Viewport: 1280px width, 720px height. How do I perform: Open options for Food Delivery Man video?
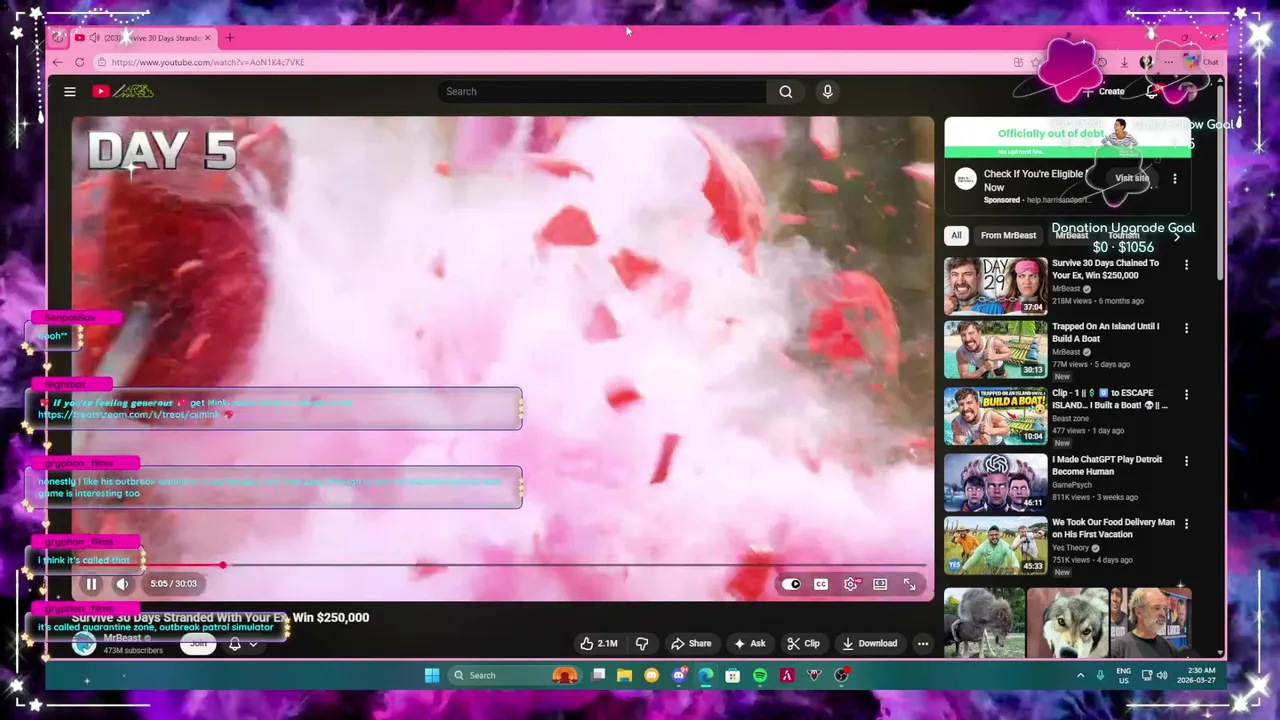(1187, 524)
